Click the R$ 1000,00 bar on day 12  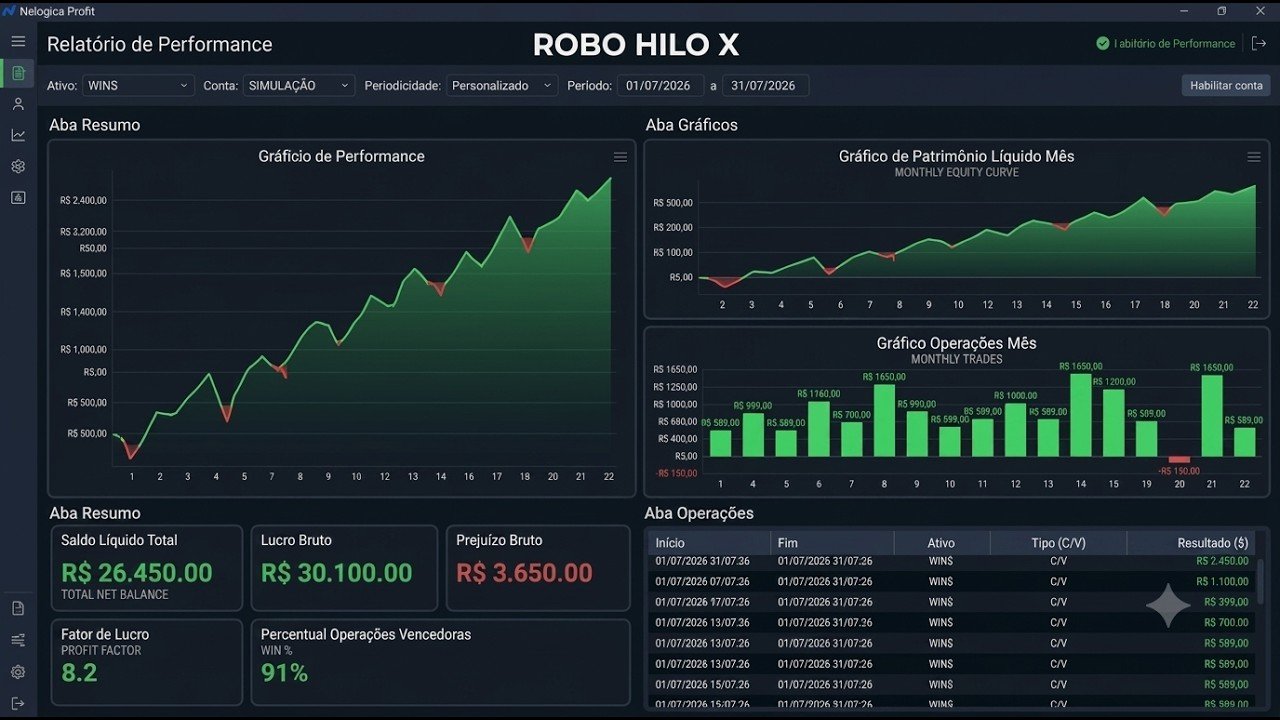pyautogui.click(x=1015, y=430)
